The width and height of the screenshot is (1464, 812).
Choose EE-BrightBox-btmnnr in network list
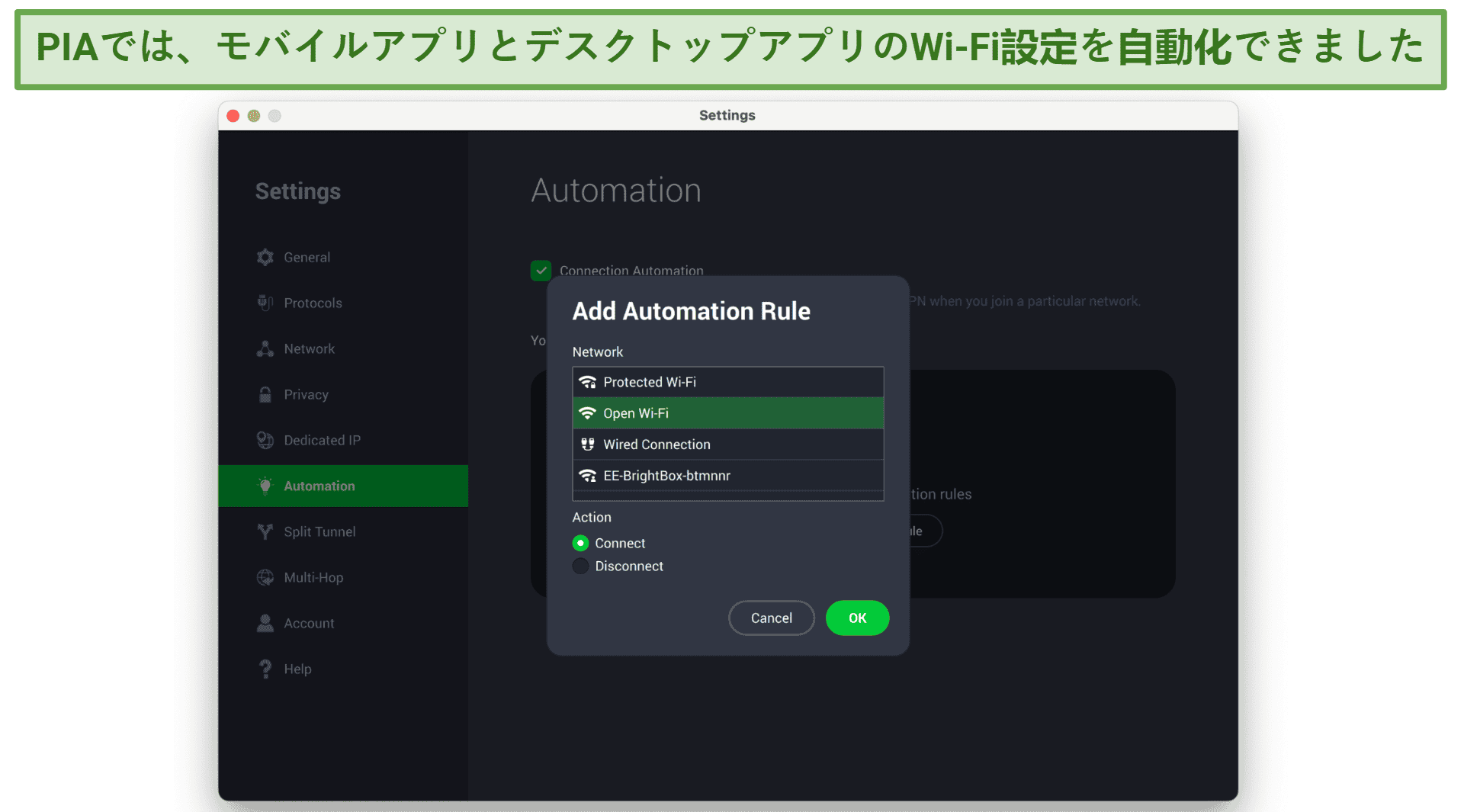[x=728, y=476]
